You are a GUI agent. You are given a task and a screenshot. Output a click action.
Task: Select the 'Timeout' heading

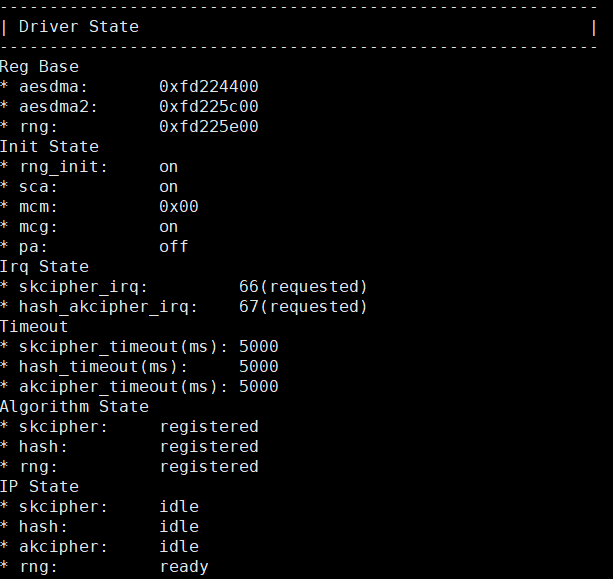[34, 326]
